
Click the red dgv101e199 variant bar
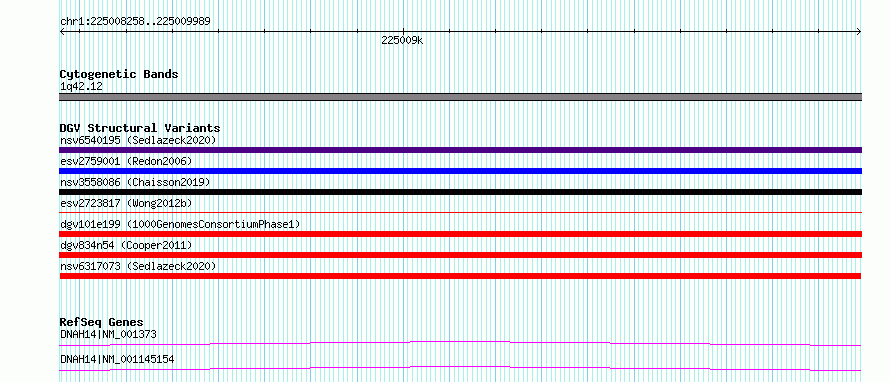point(460,234)
